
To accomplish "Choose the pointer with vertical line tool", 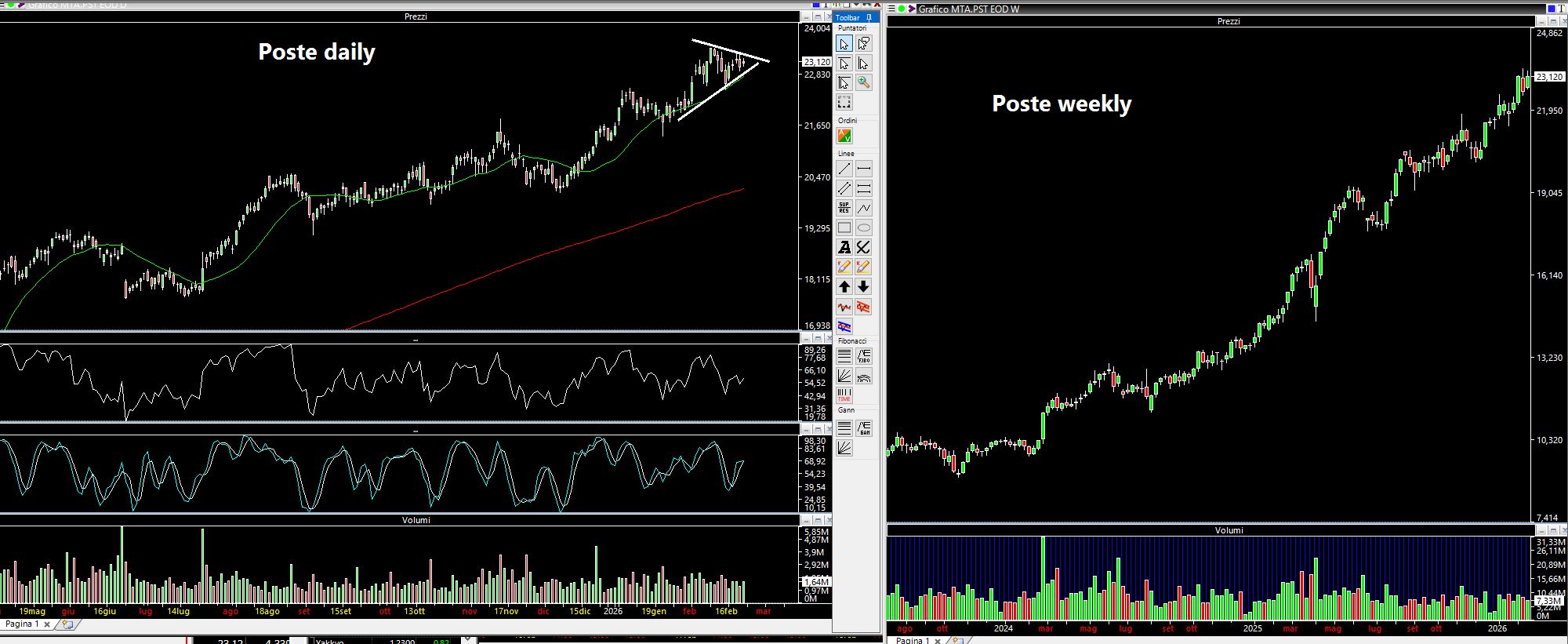I will [863, 64].
